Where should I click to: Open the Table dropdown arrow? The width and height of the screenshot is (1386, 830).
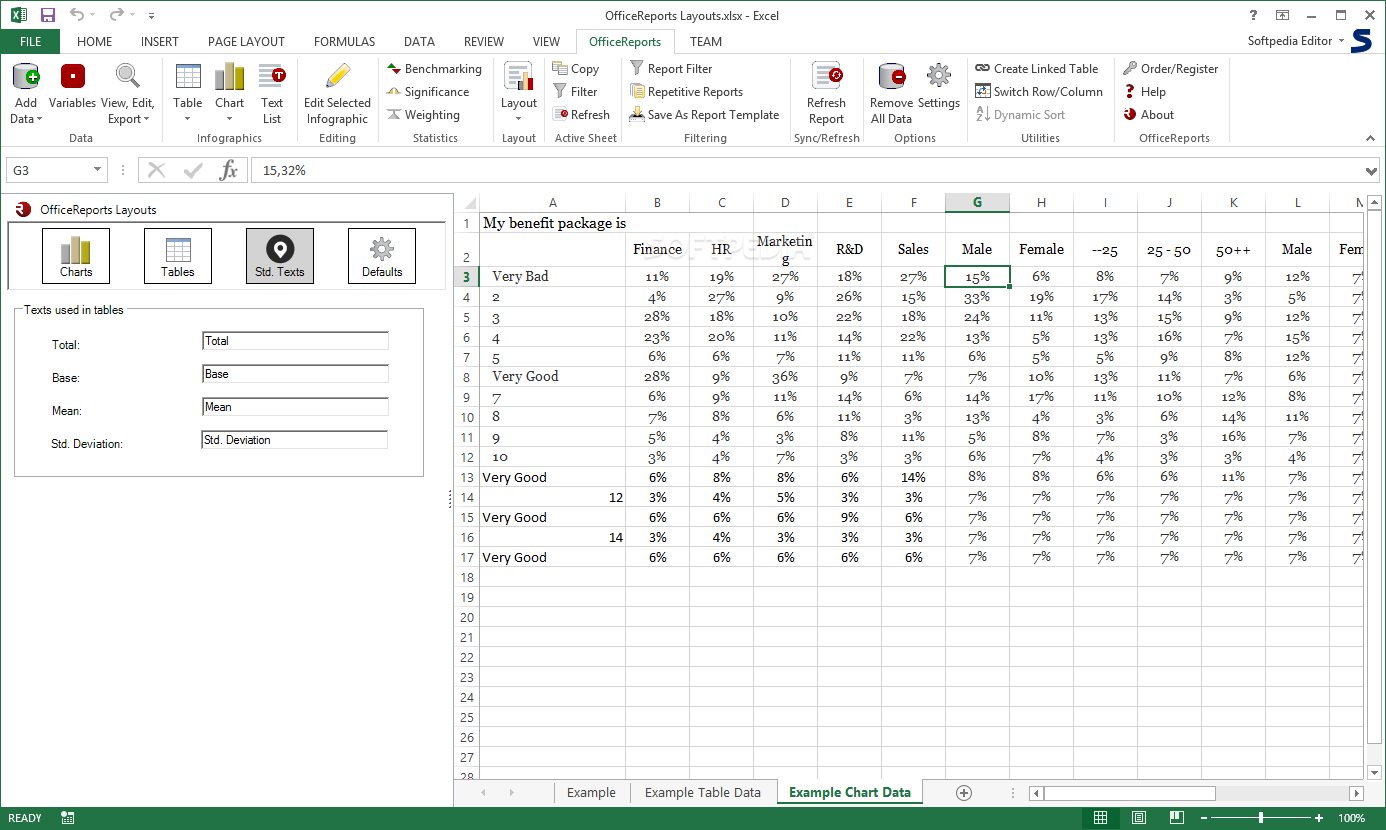coord(188,120)
